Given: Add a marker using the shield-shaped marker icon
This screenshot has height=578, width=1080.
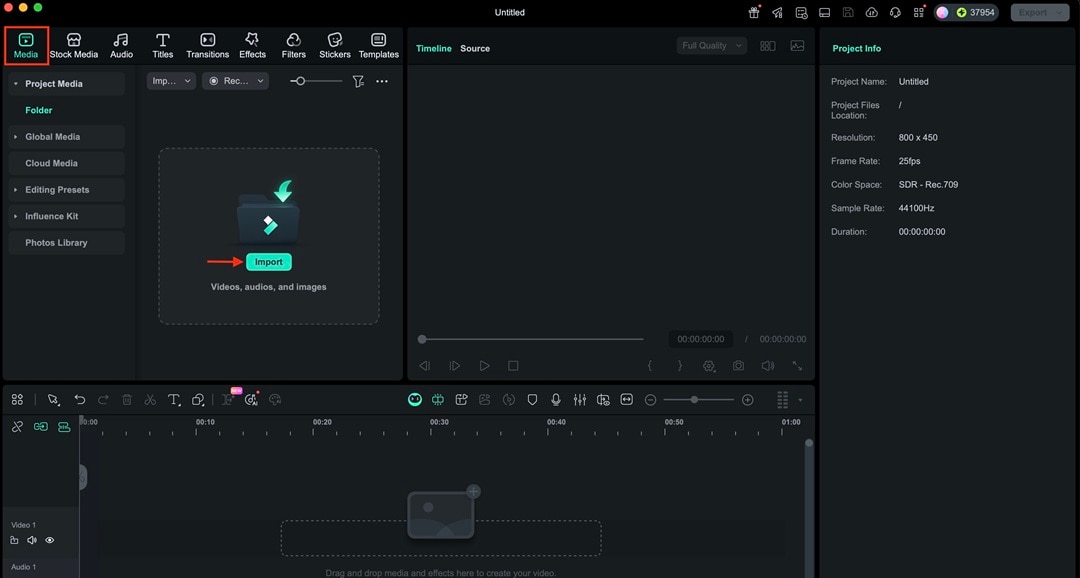Looking at the screenshot, I should (532, 399).
